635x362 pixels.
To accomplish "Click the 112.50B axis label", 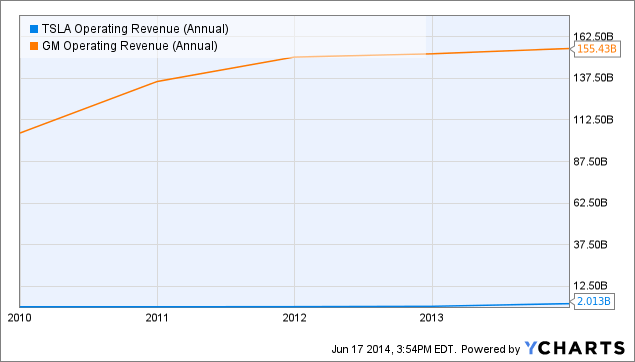I will (593, 119).
